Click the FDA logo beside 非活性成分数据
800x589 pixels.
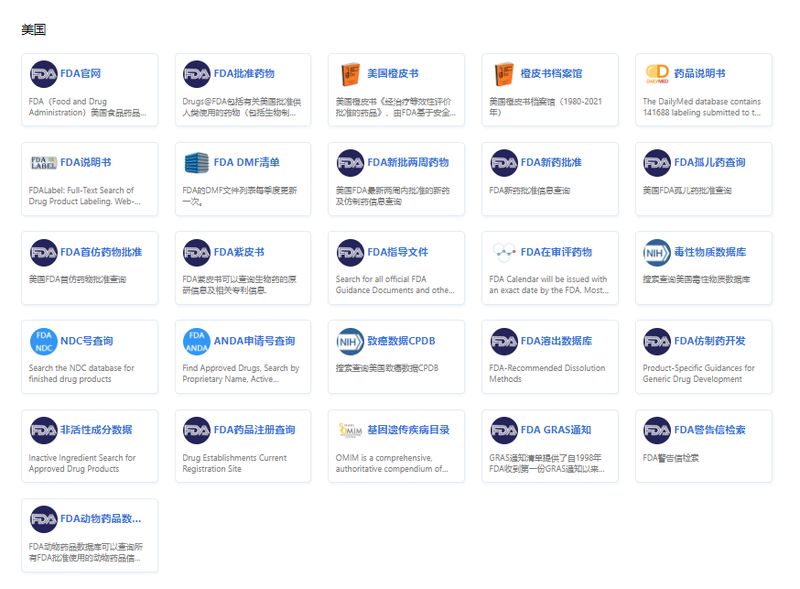[x=43, y=430]
